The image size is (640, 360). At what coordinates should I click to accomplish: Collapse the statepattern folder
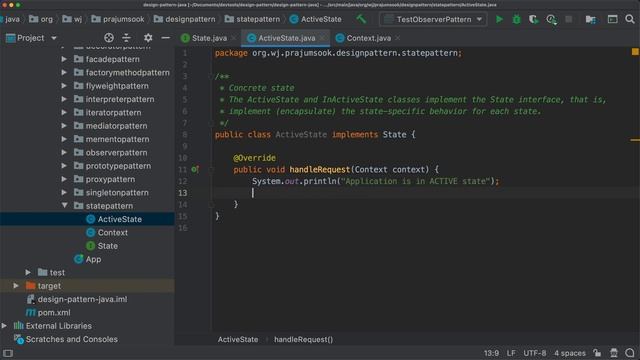point(64,206)
